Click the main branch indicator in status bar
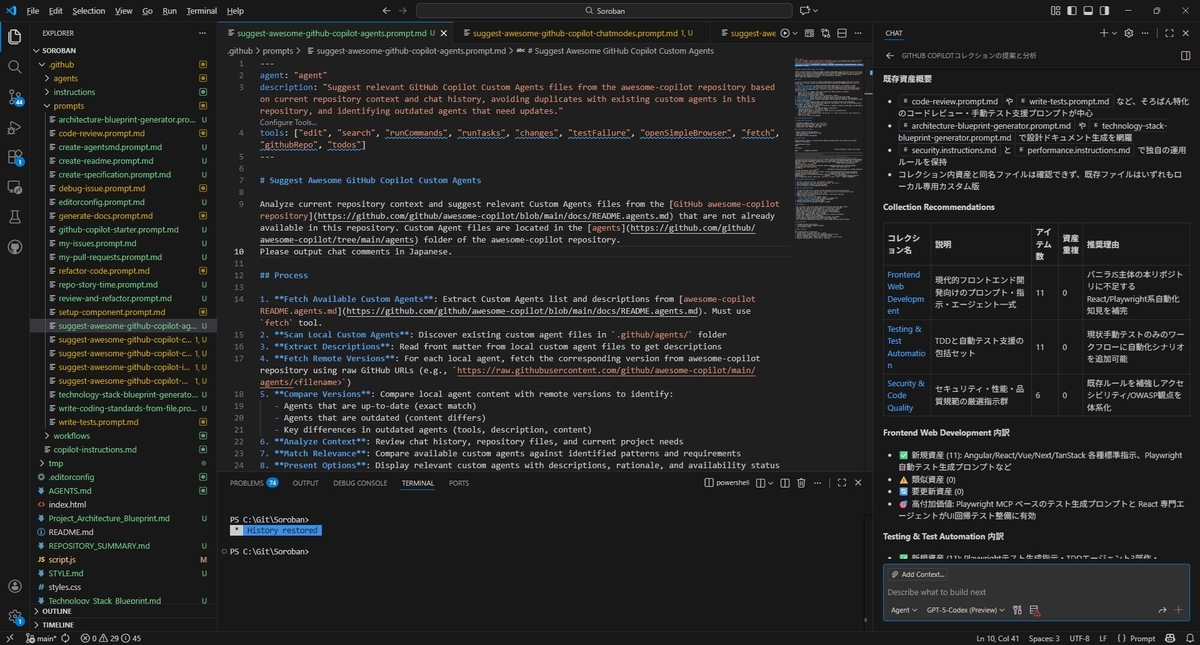 coord(41,638)
